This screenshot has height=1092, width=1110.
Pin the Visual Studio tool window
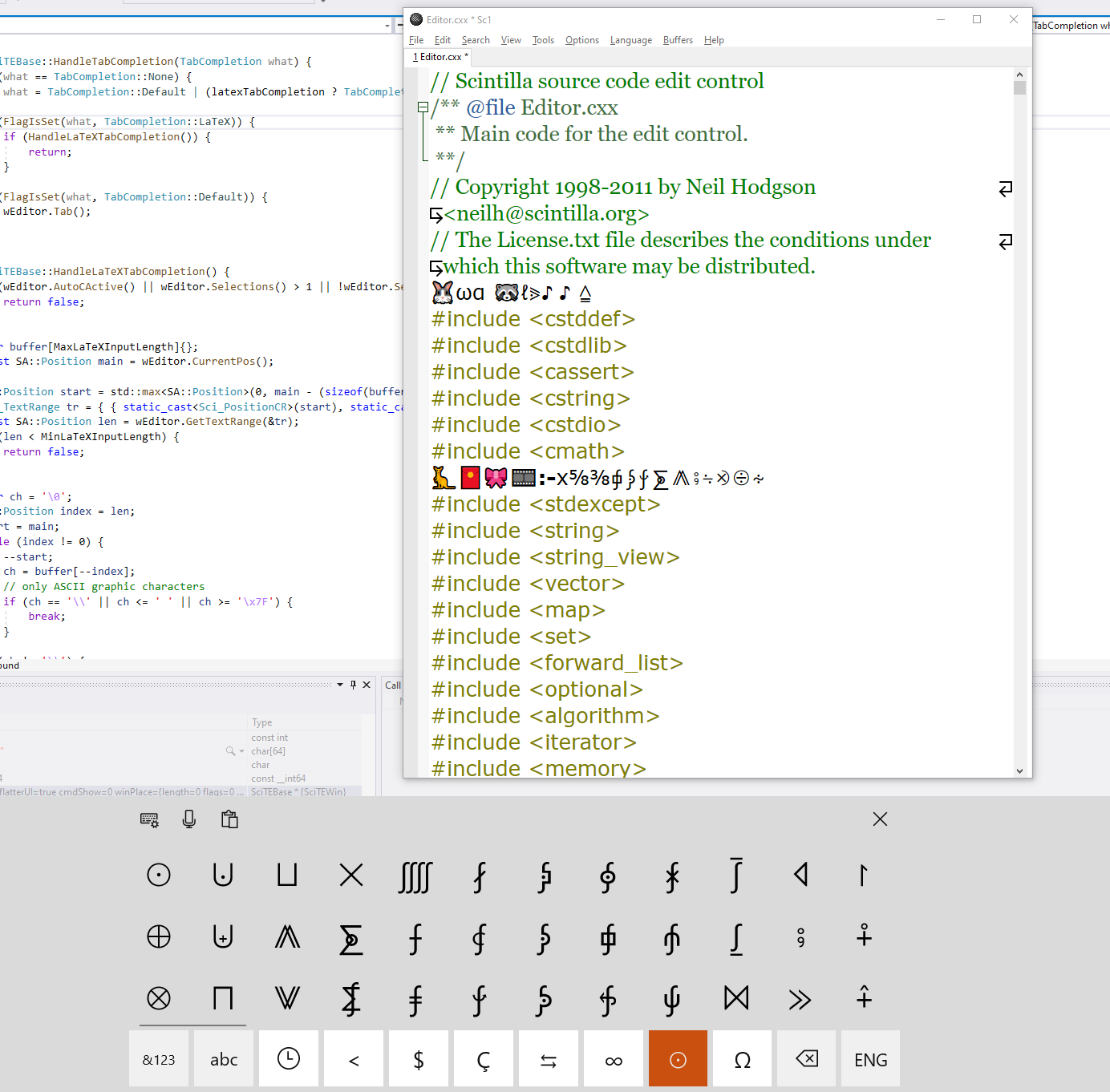[x=353, y=685]
